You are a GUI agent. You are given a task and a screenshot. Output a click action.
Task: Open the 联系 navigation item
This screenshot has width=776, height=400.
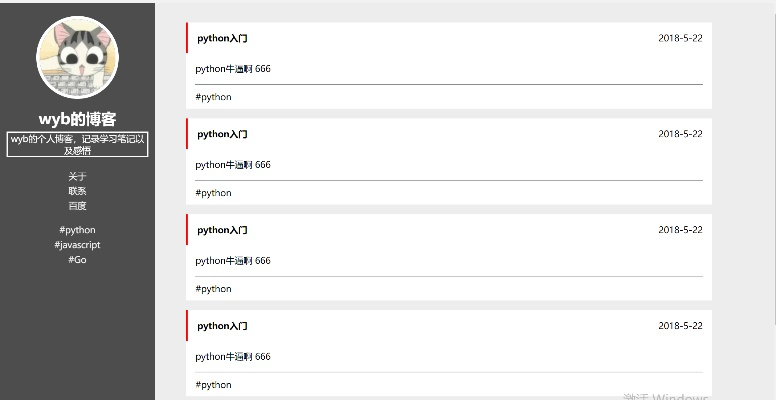pyautogui.click(x=77, y=191)
